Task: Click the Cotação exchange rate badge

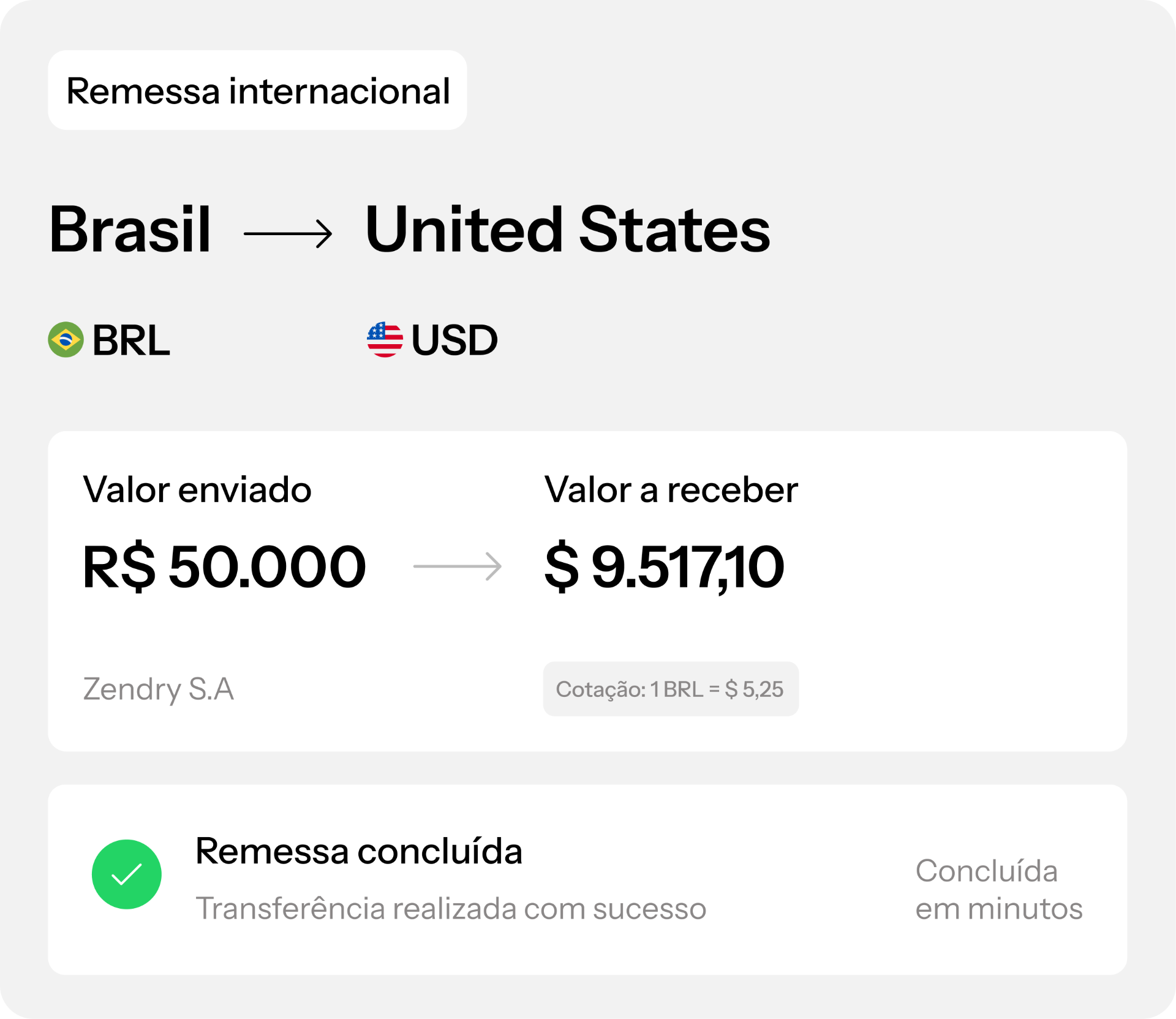Action: 670,689
